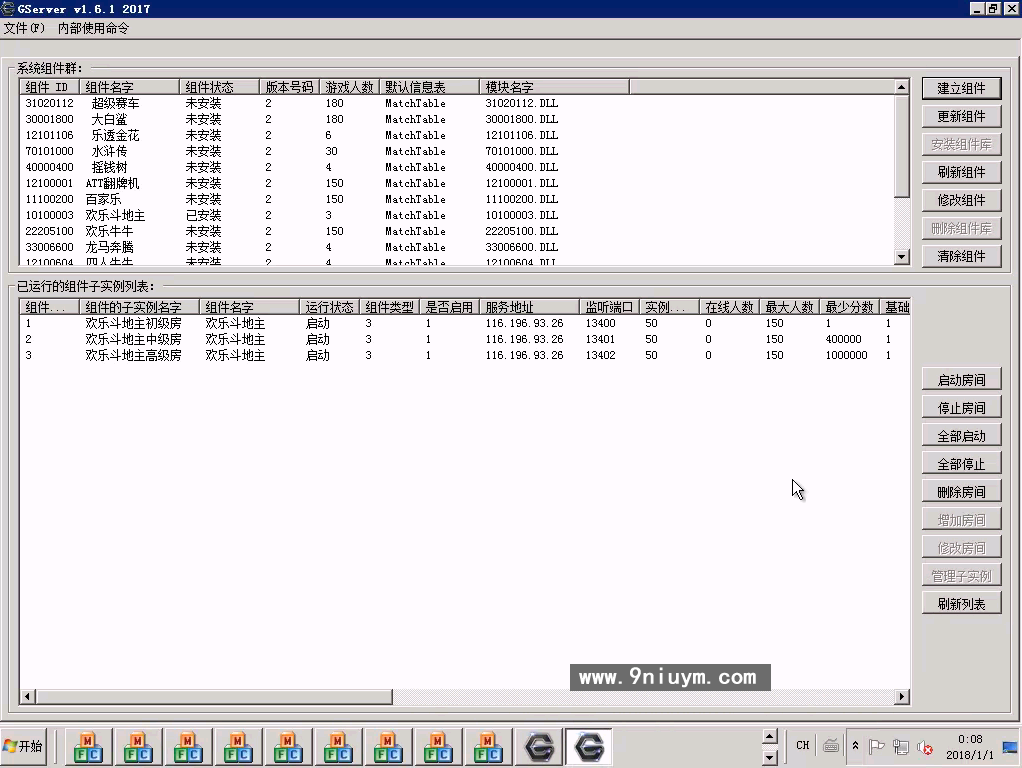Click the Start (开始) button

(24, 746)
